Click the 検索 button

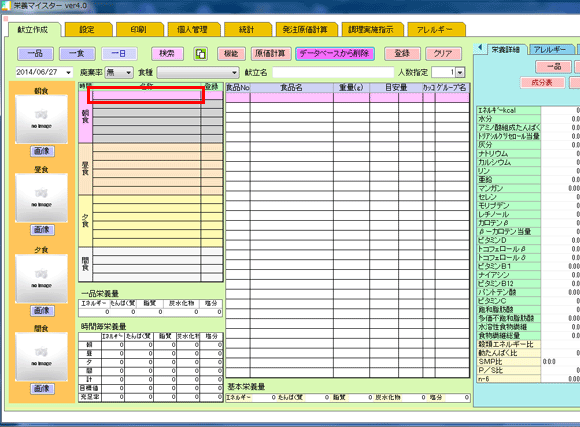[167, 54]
